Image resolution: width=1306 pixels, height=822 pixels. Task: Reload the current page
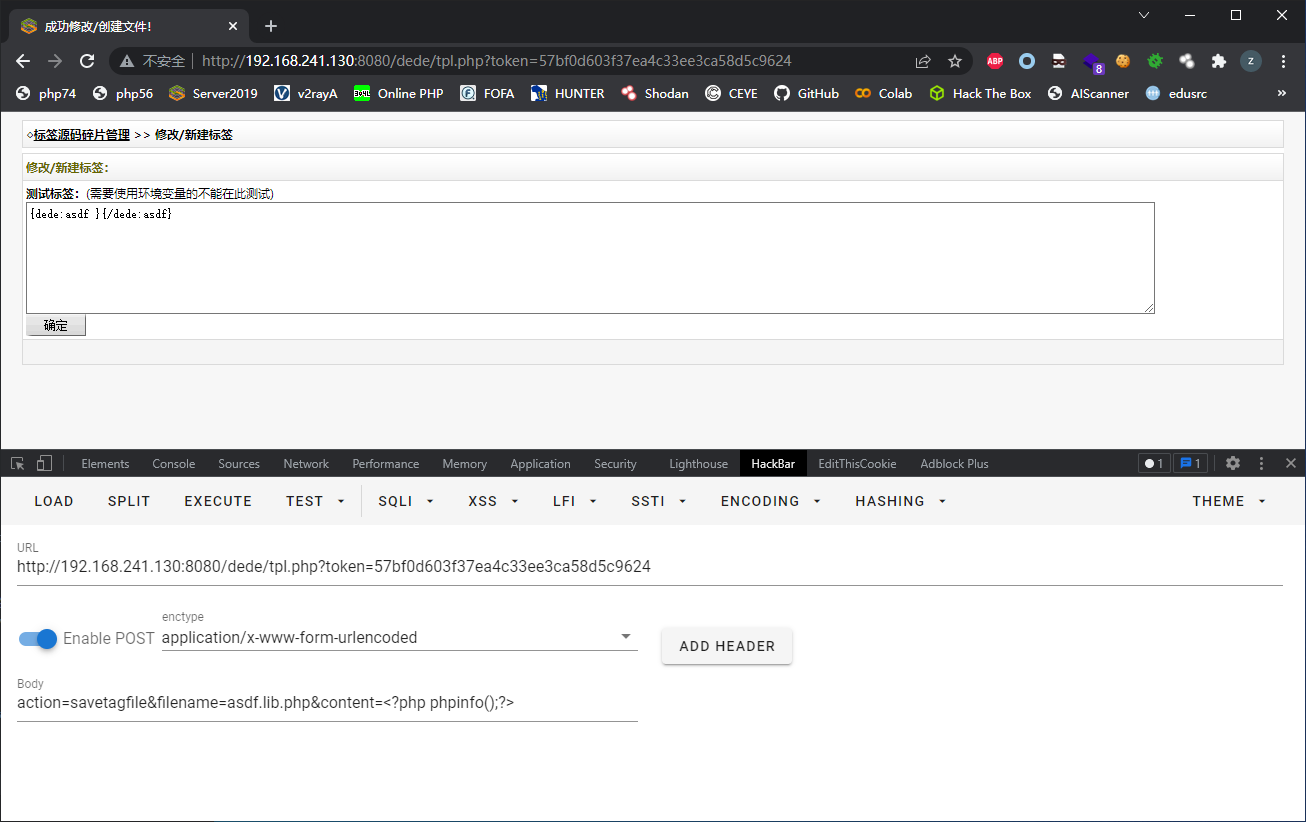coord(87,61)
